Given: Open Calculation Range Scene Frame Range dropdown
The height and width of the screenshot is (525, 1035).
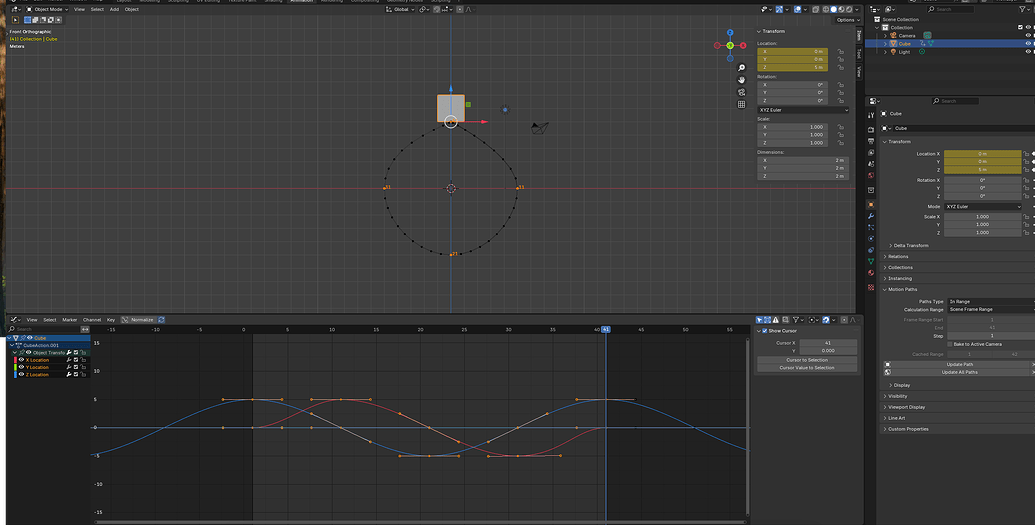Looking at the screenshot, I should 990,309.
